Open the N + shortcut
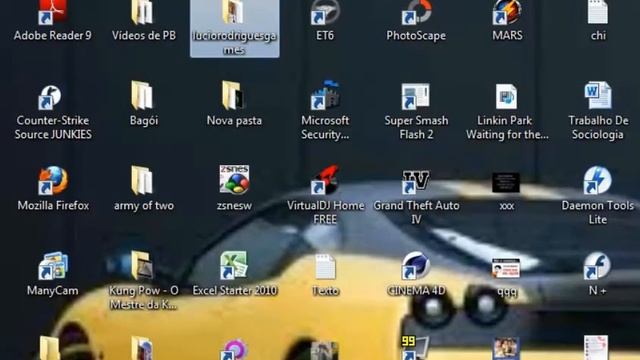The height and width of the screenshot is (360, 640). point(598,274)
